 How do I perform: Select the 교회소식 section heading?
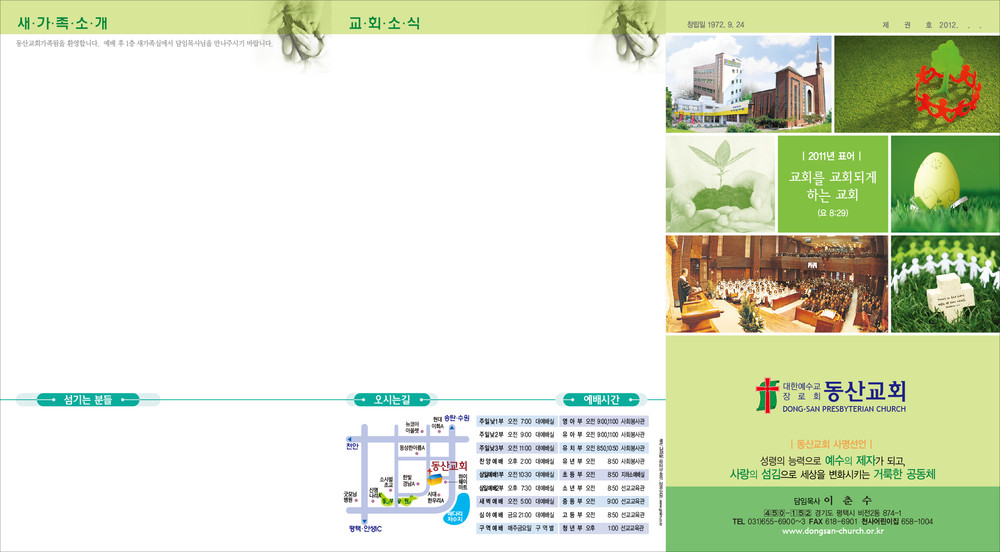(x=384, y=21)
